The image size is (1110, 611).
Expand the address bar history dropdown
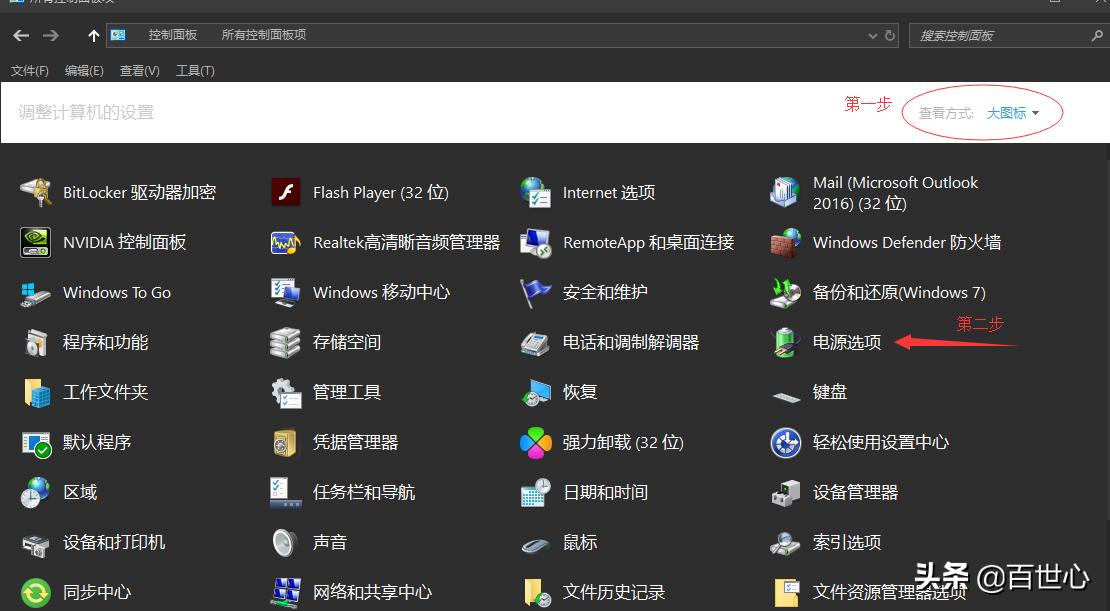(x=872, y=35)
